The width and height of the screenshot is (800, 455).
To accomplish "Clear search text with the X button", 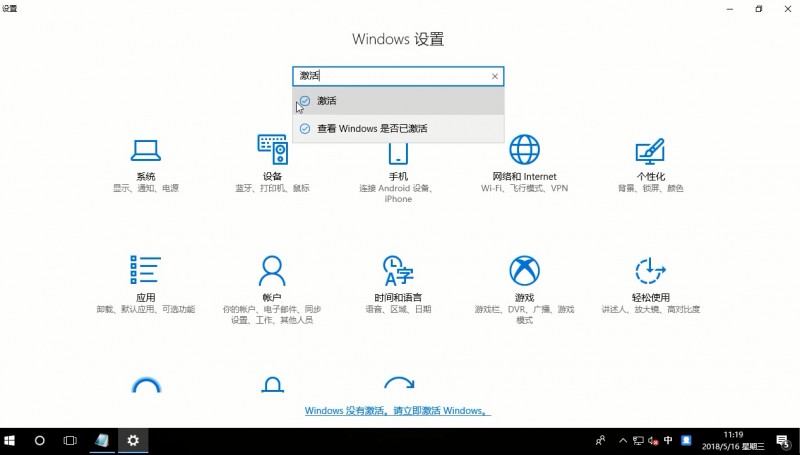I will (494, 77).
